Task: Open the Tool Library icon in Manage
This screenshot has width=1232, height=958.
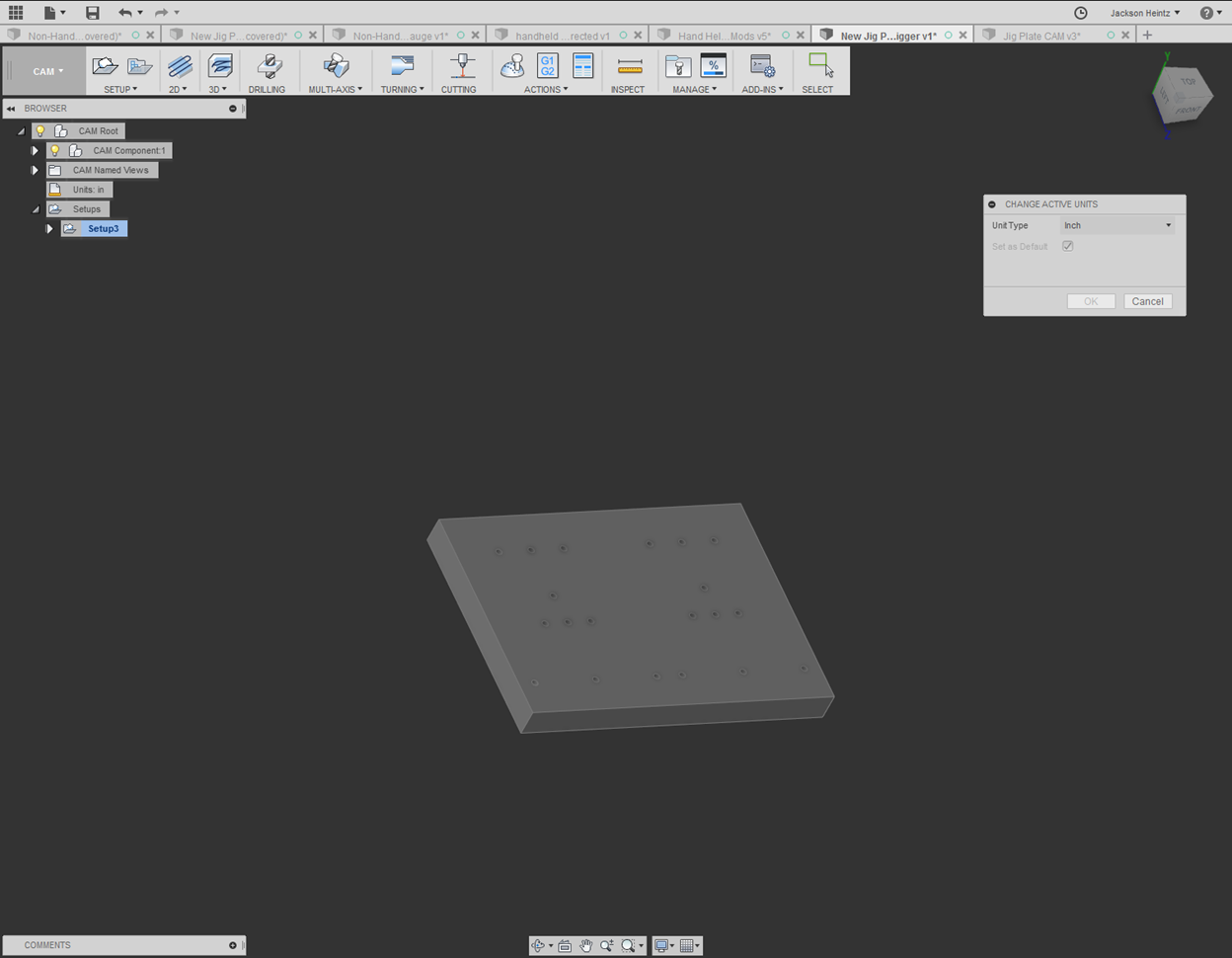Action: pos(677,66)
